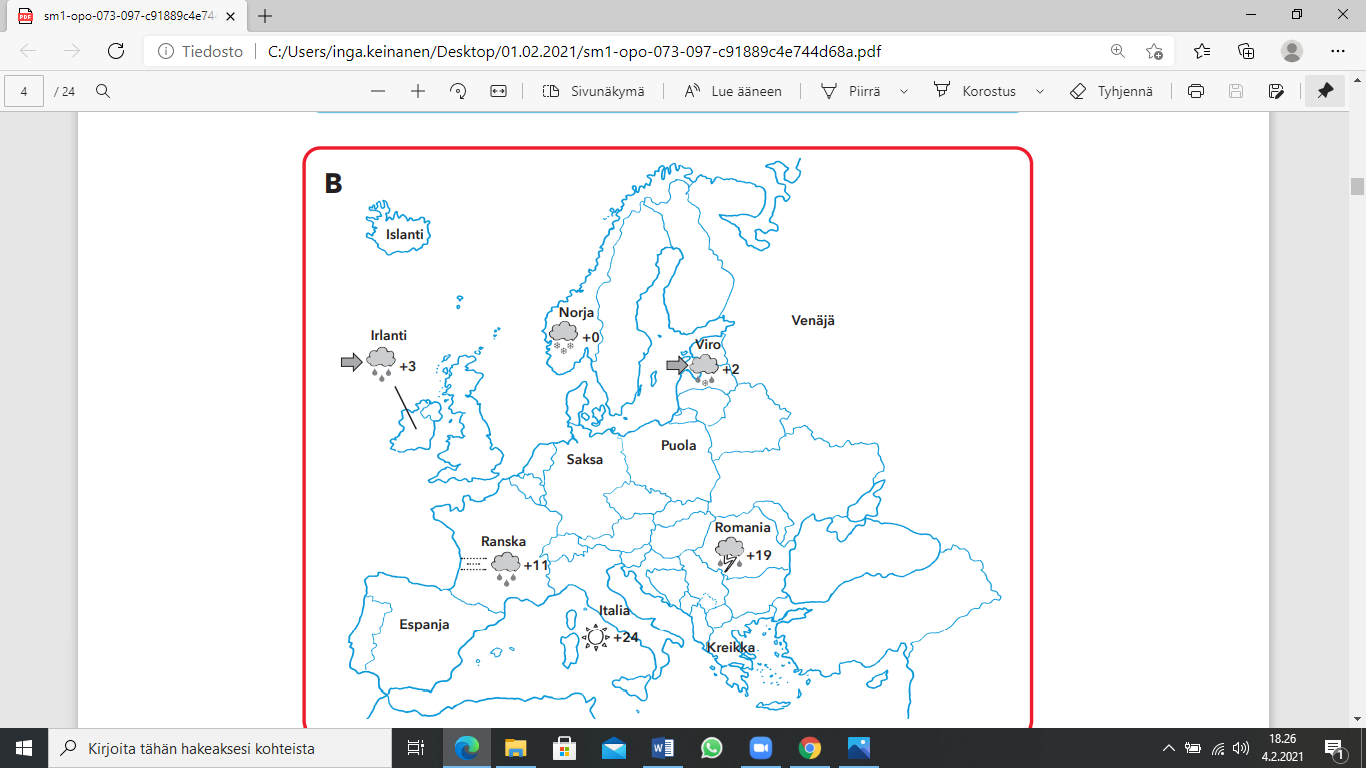
Task: Open Task View on taskbar
Action: tap(416, 748)
